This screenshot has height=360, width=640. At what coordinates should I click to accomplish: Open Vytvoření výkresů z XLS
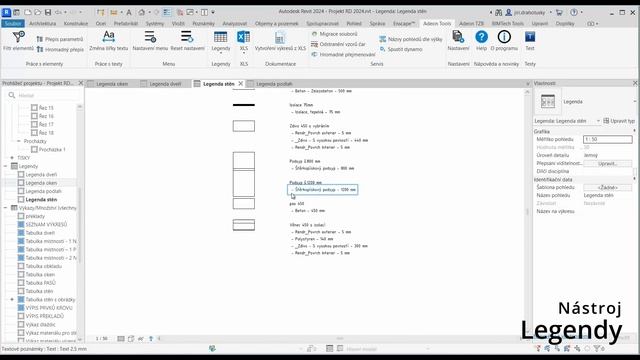tap(280, 40)
